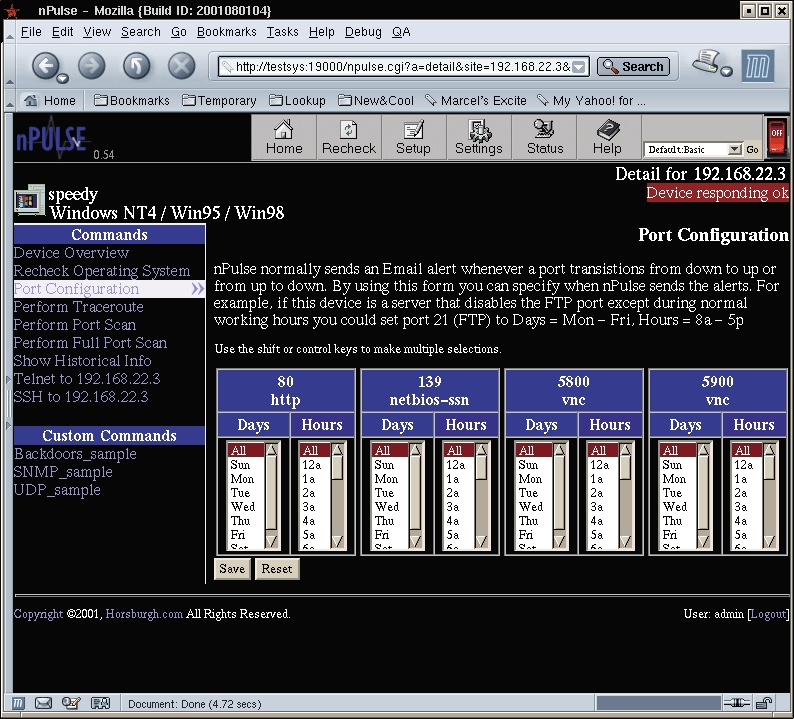Click the browser Stop button

(x=181, y=67)
